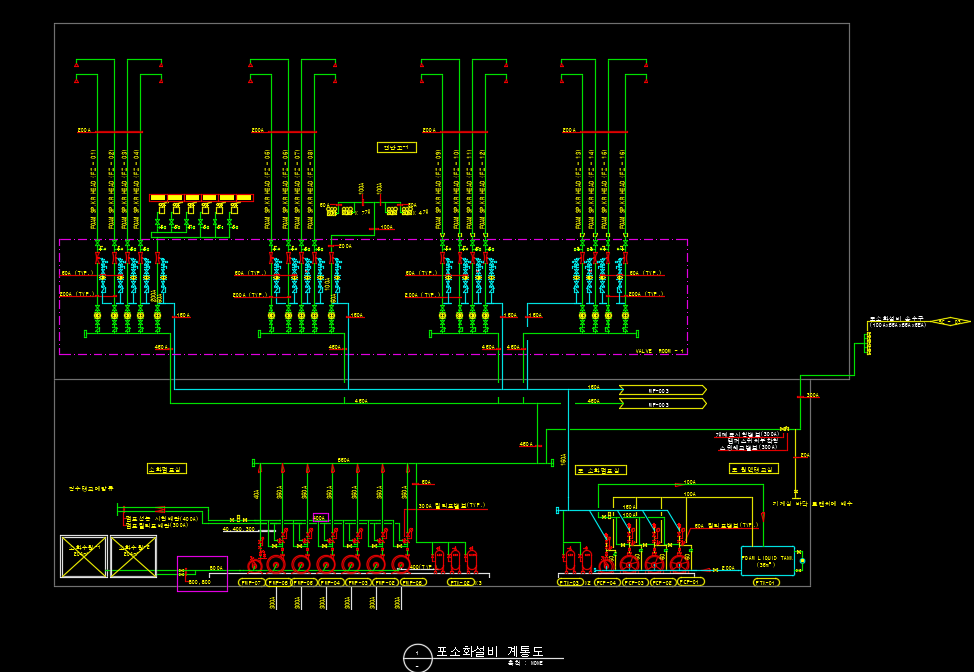974x672 pixels.
Task: Click the 기계실 바닥 트렌치에 배수 note
Action: tap(812, 504)
